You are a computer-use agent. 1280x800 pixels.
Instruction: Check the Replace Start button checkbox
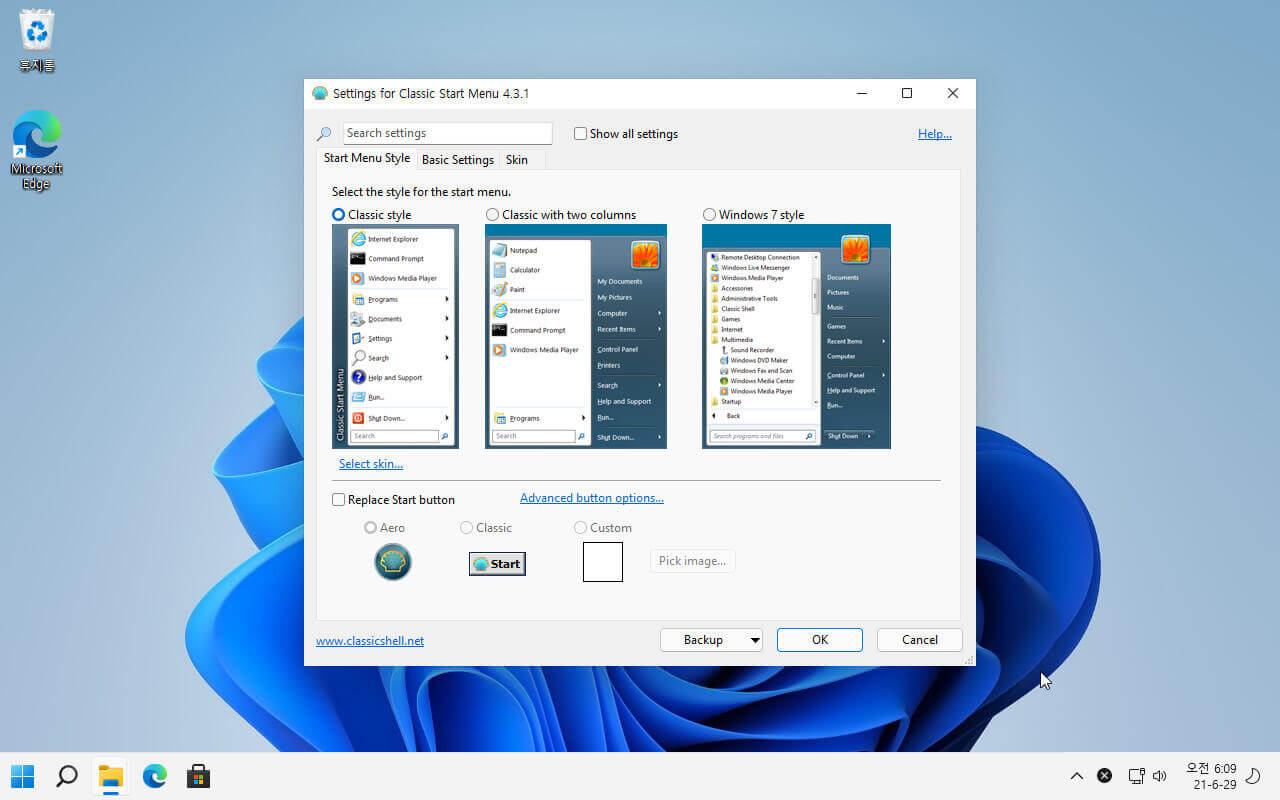pos(339,500)
